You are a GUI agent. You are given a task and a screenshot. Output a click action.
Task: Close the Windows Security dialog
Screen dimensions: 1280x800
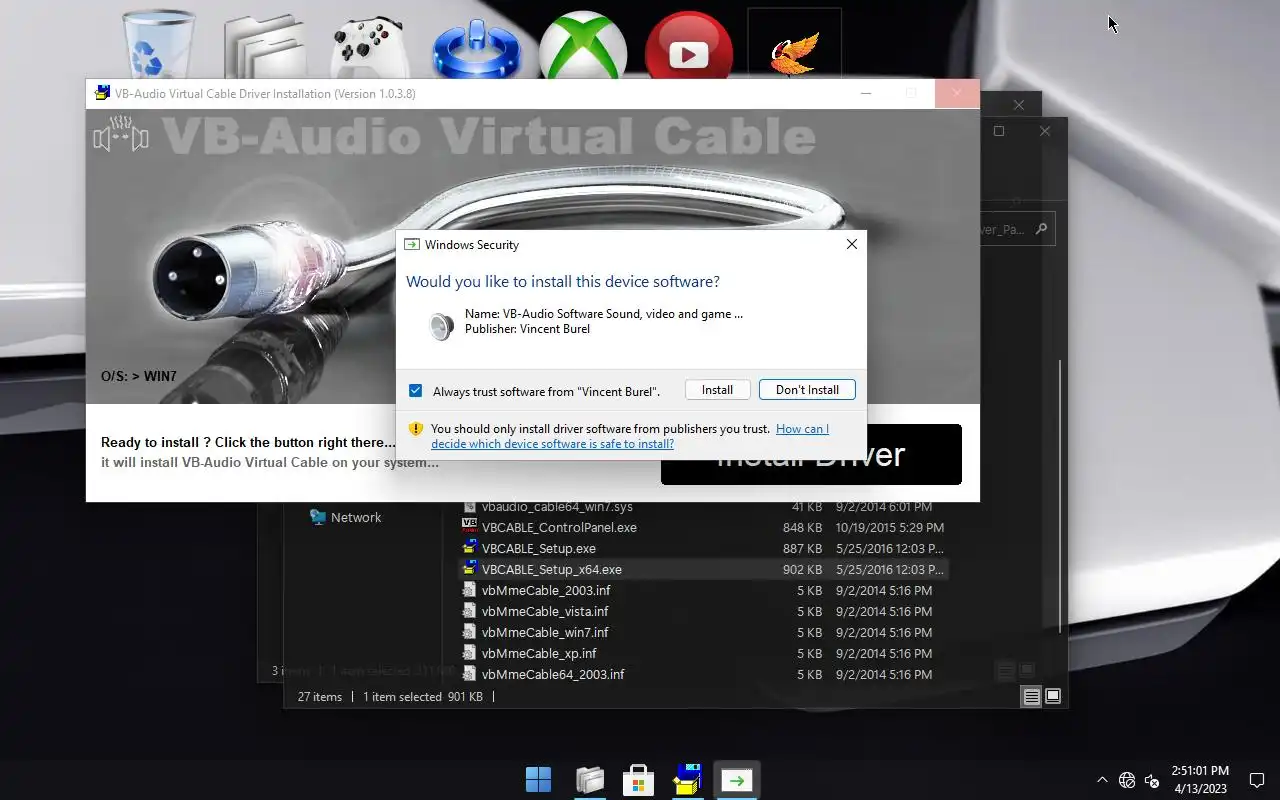pyautogui.click(x=851, y=244)
